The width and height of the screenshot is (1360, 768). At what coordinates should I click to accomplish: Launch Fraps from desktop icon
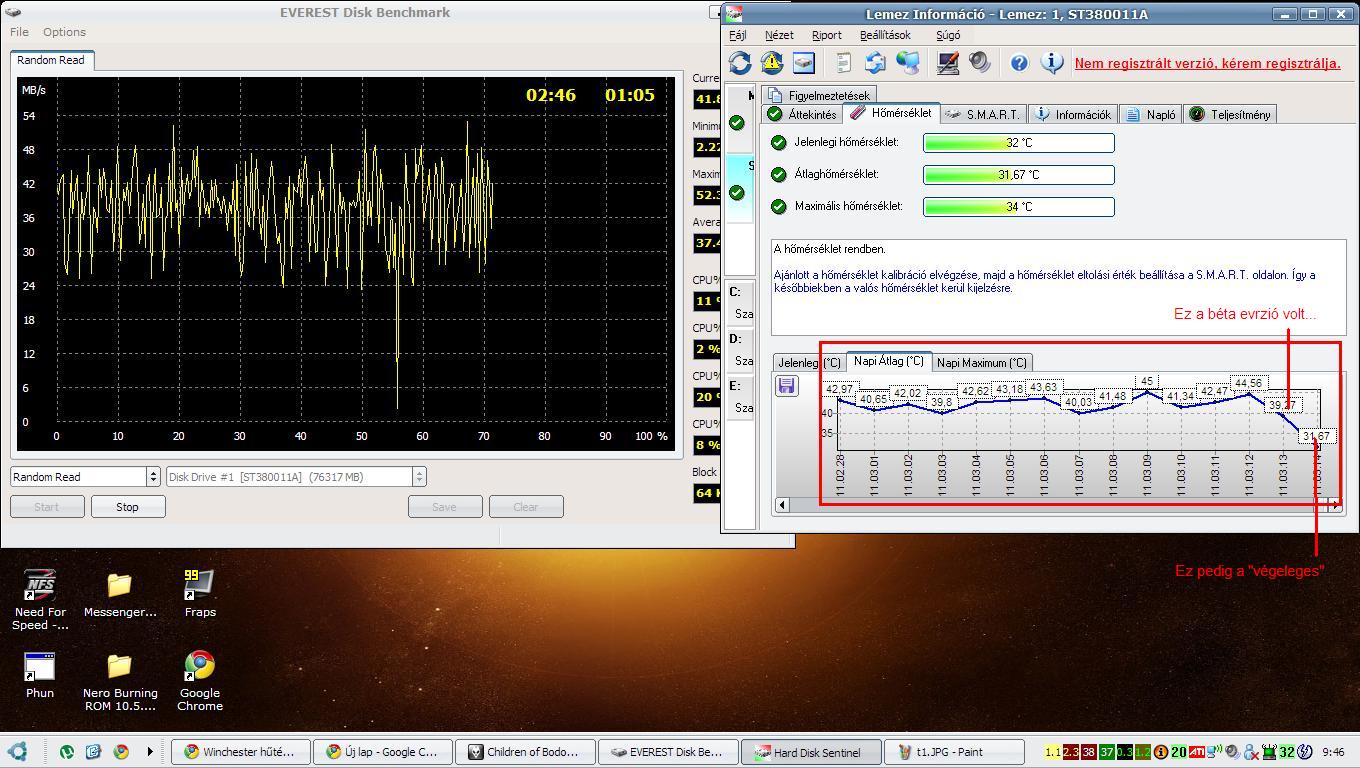[x=200, y=593]
